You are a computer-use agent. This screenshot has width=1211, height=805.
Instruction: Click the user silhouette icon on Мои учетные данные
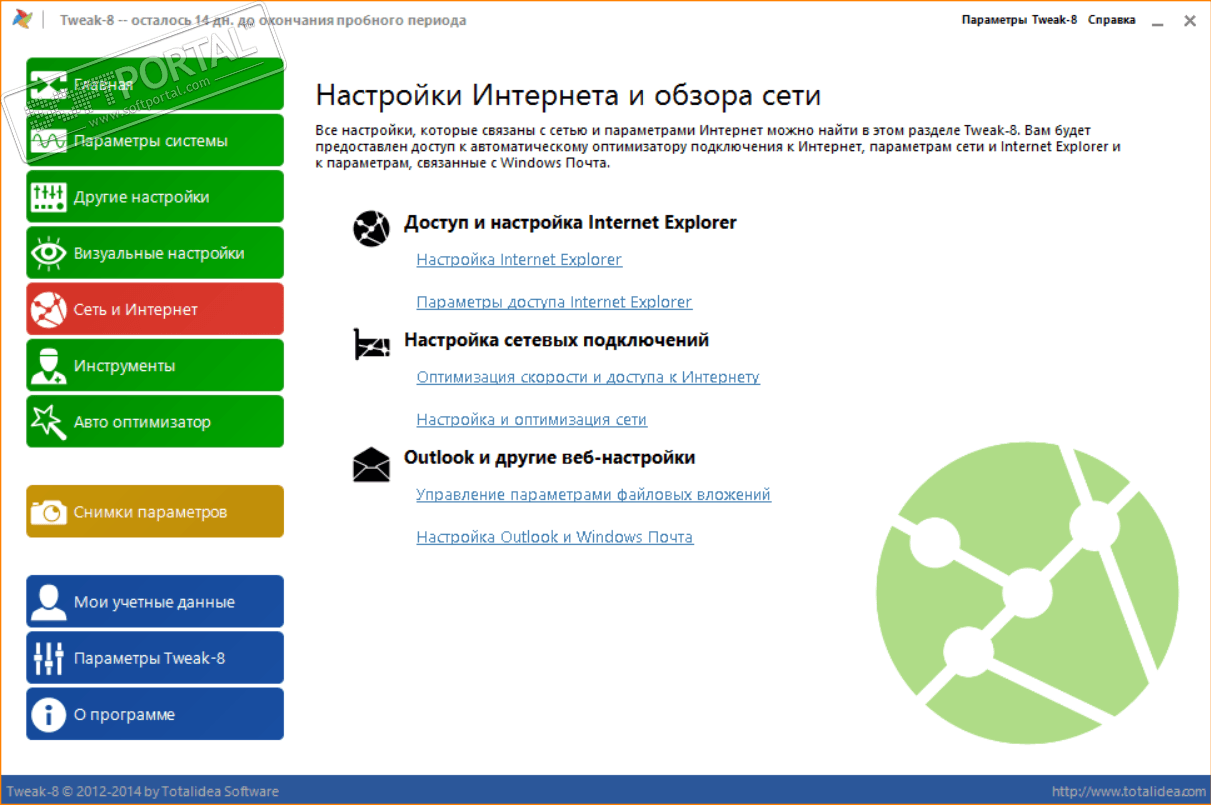49,602
